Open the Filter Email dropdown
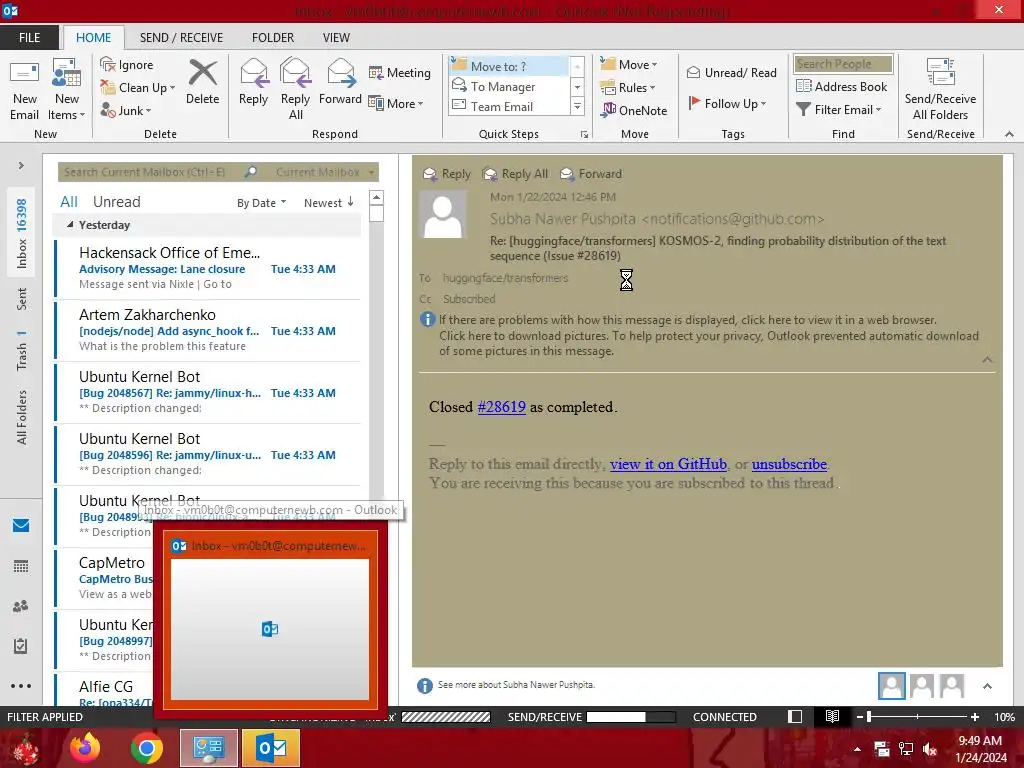This screenshot has width=1024, height=768. pyautogui.click(x=839, y=110)
